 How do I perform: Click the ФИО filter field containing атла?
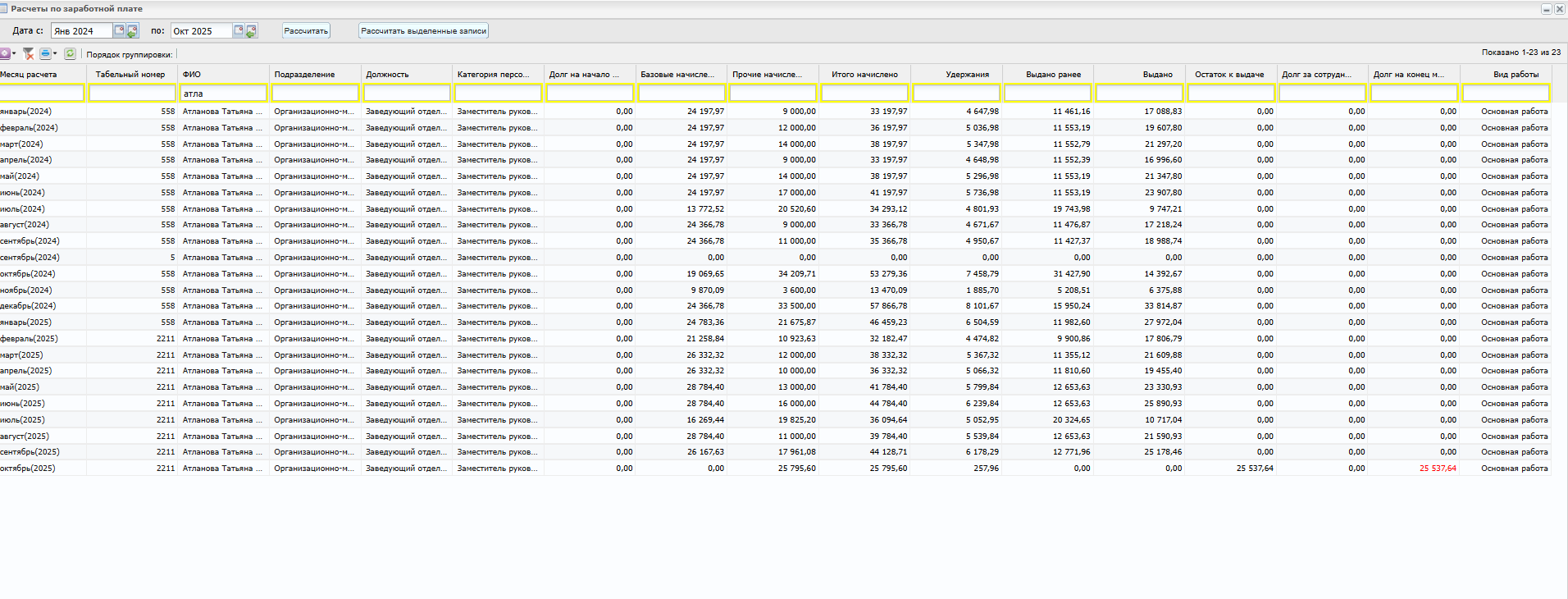tap(224, 94)
